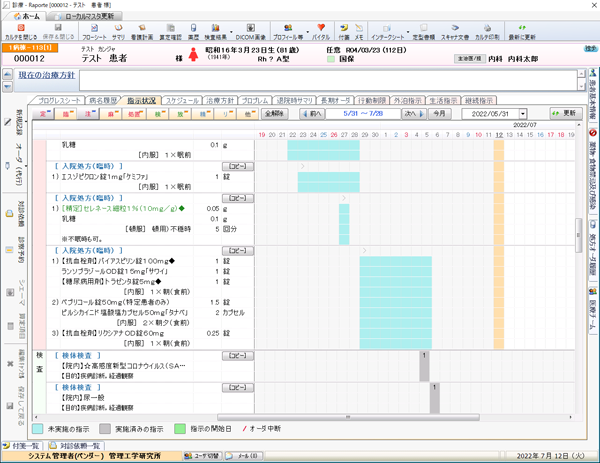Click the シェーマ sidebar icon

10,293
